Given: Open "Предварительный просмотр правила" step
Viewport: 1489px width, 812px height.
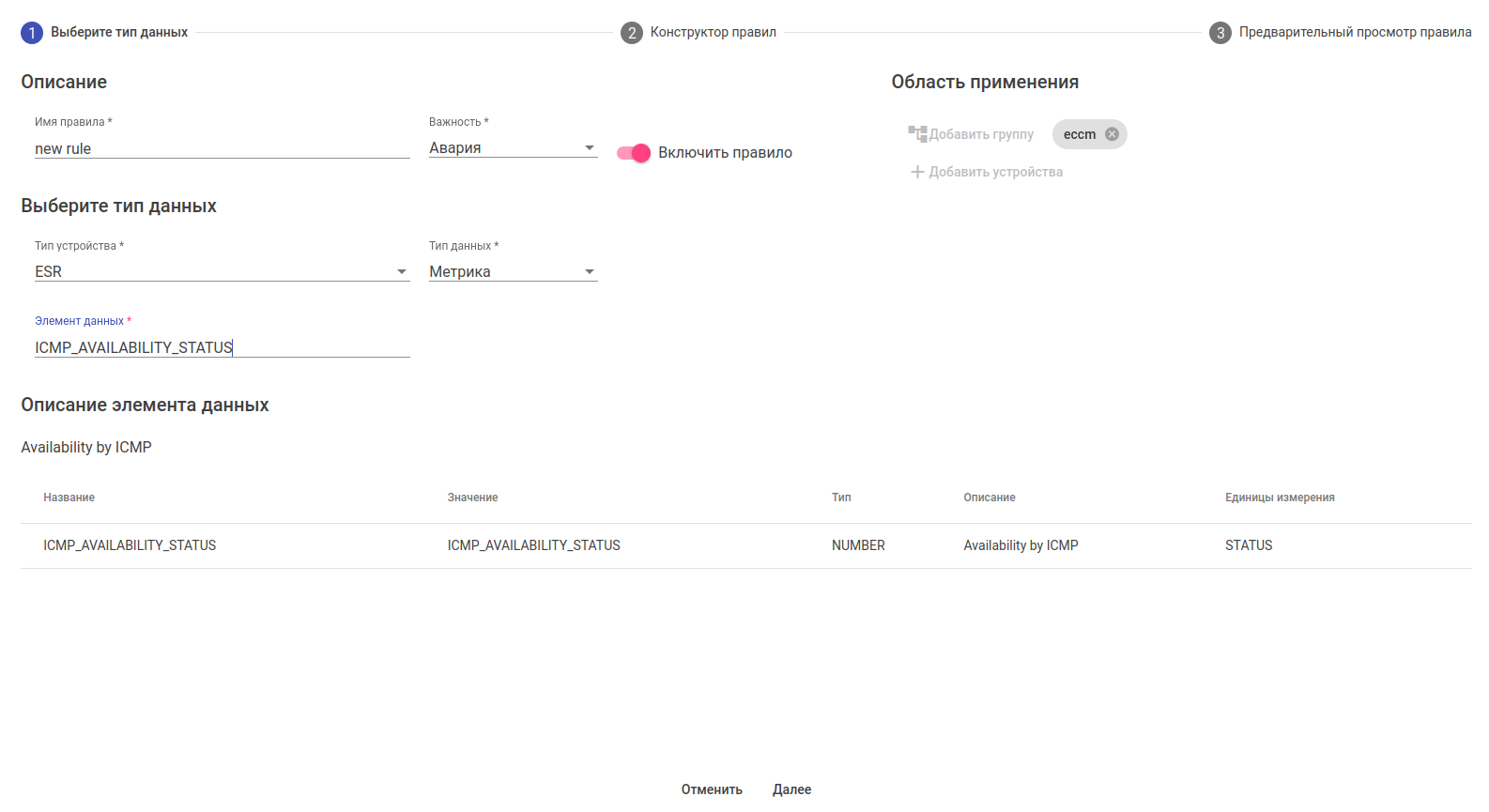Looking at the screenshot, I should 1355,33.
